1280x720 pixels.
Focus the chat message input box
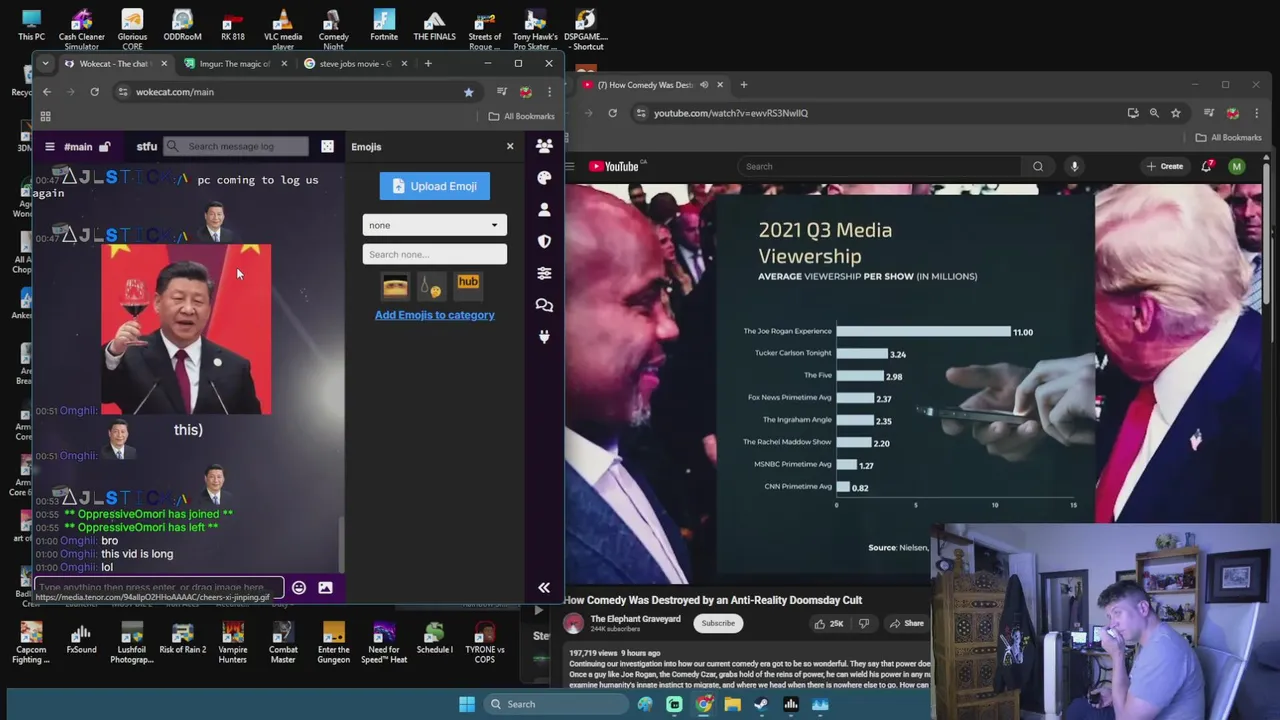click(x=159, y=587)
